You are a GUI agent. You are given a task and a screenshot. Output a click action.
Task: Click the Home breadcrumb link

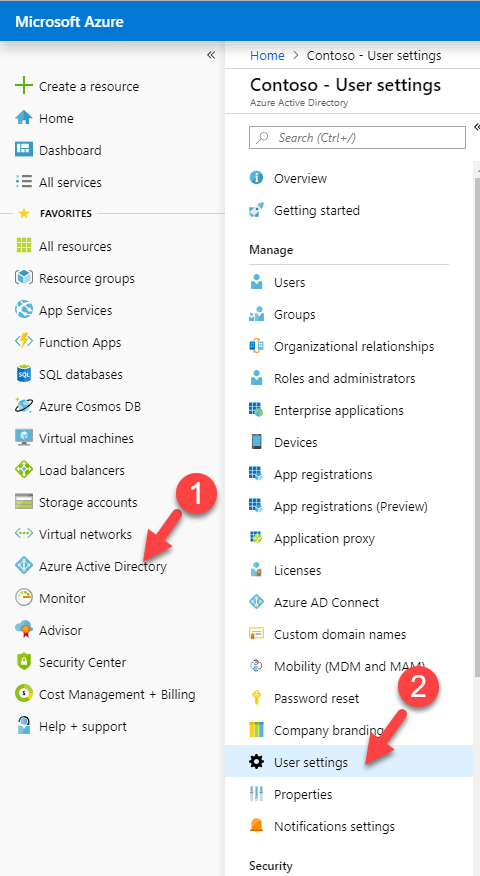[267, 55]
